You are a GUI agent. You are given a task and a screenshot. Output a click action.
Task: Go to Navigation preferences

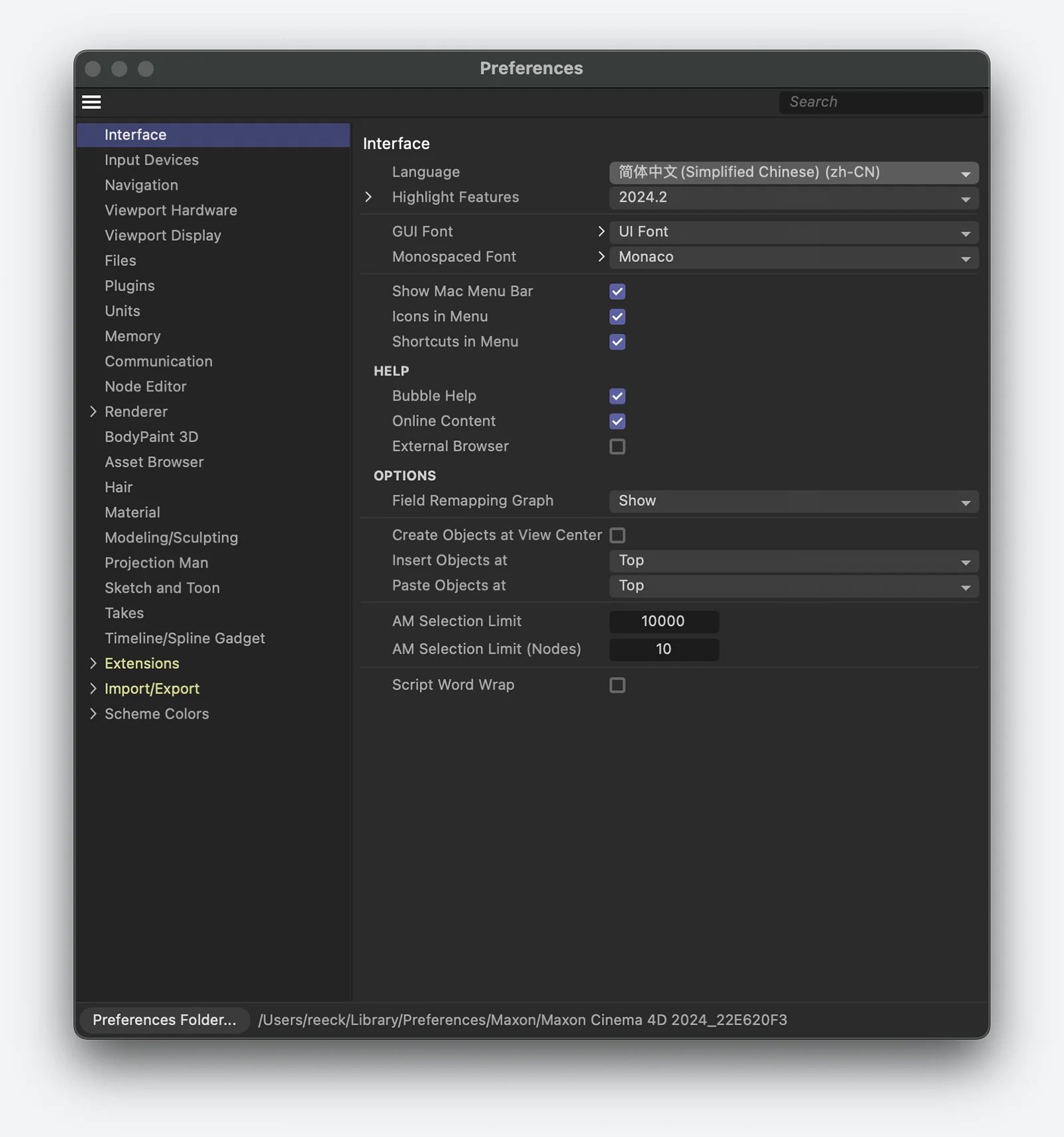pos(141,185)
